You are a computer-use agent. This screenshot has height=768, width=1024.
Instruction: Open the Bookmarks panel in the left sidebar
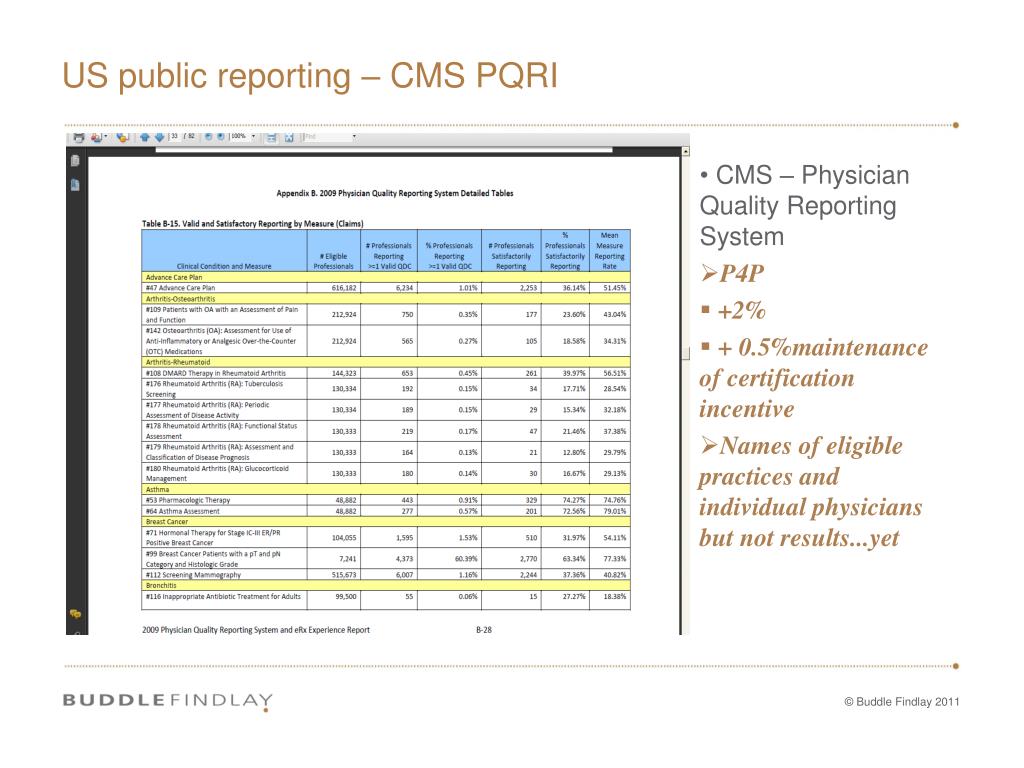pyautogui.click(x=75, y=185)
